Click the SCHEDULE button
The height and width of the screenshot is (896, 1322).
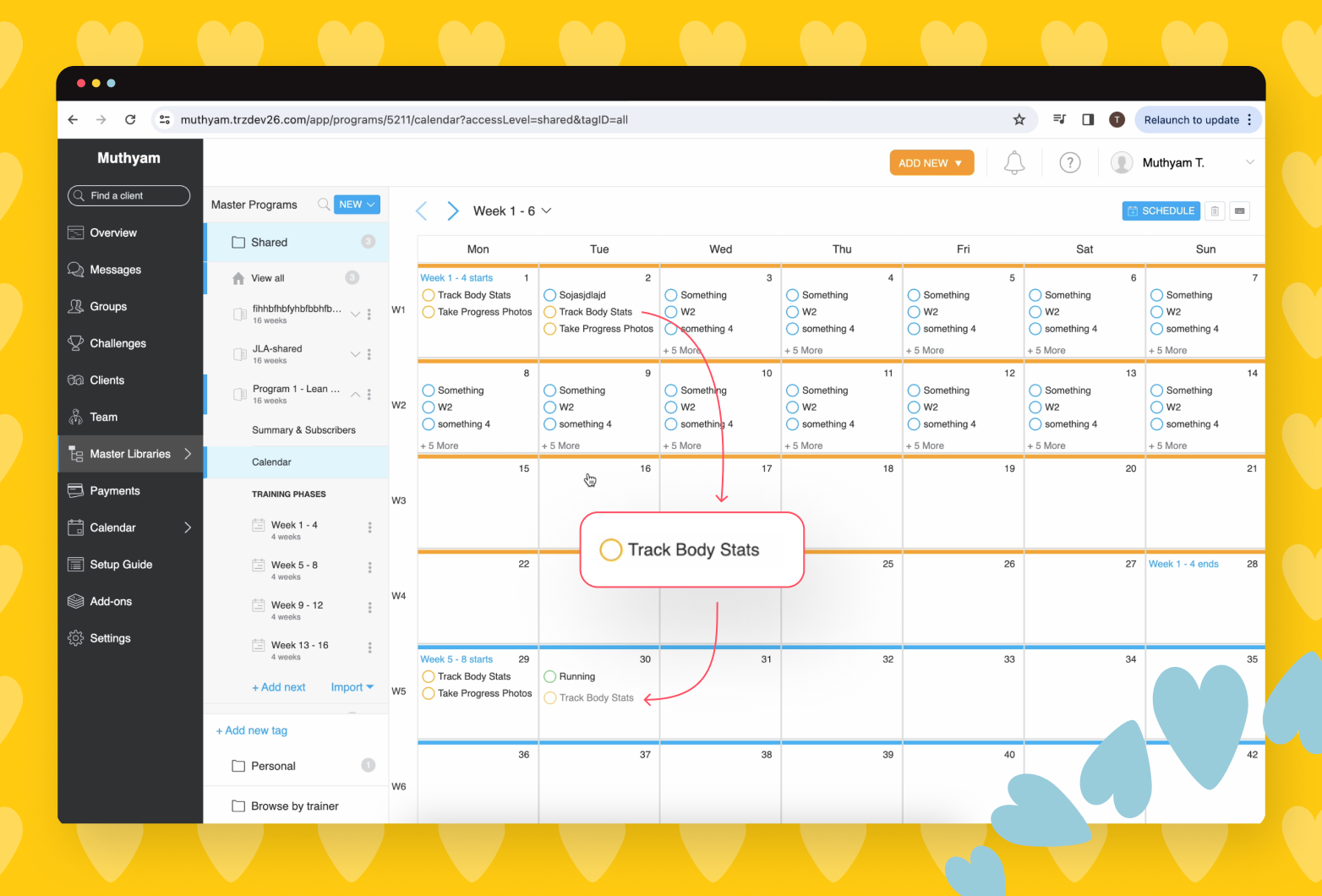pos(1161,211)
